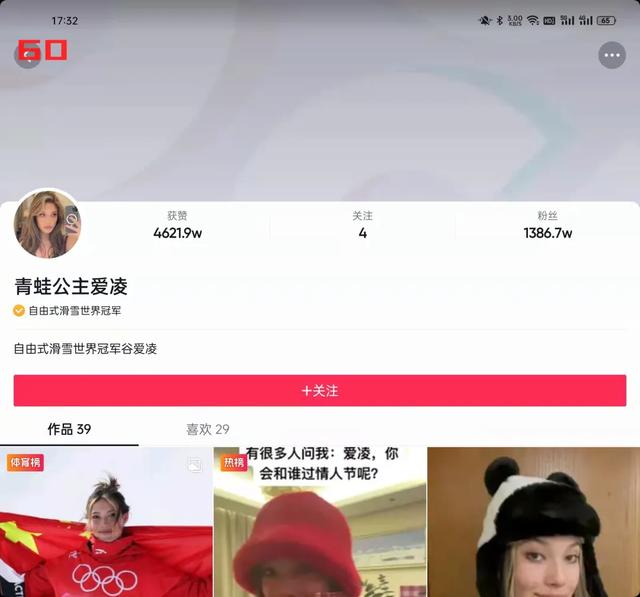Open the red hat 情人节 video

(320, 522)
